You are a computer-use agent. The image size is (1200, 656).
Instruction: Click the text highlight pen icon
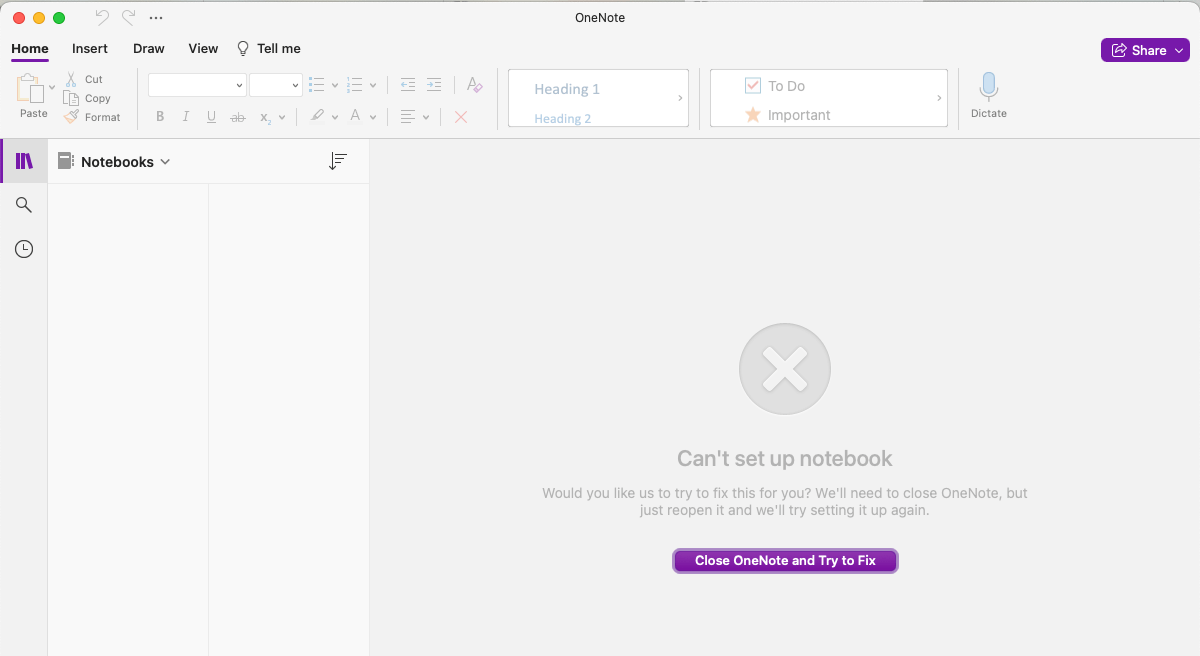tap(317, 116)
